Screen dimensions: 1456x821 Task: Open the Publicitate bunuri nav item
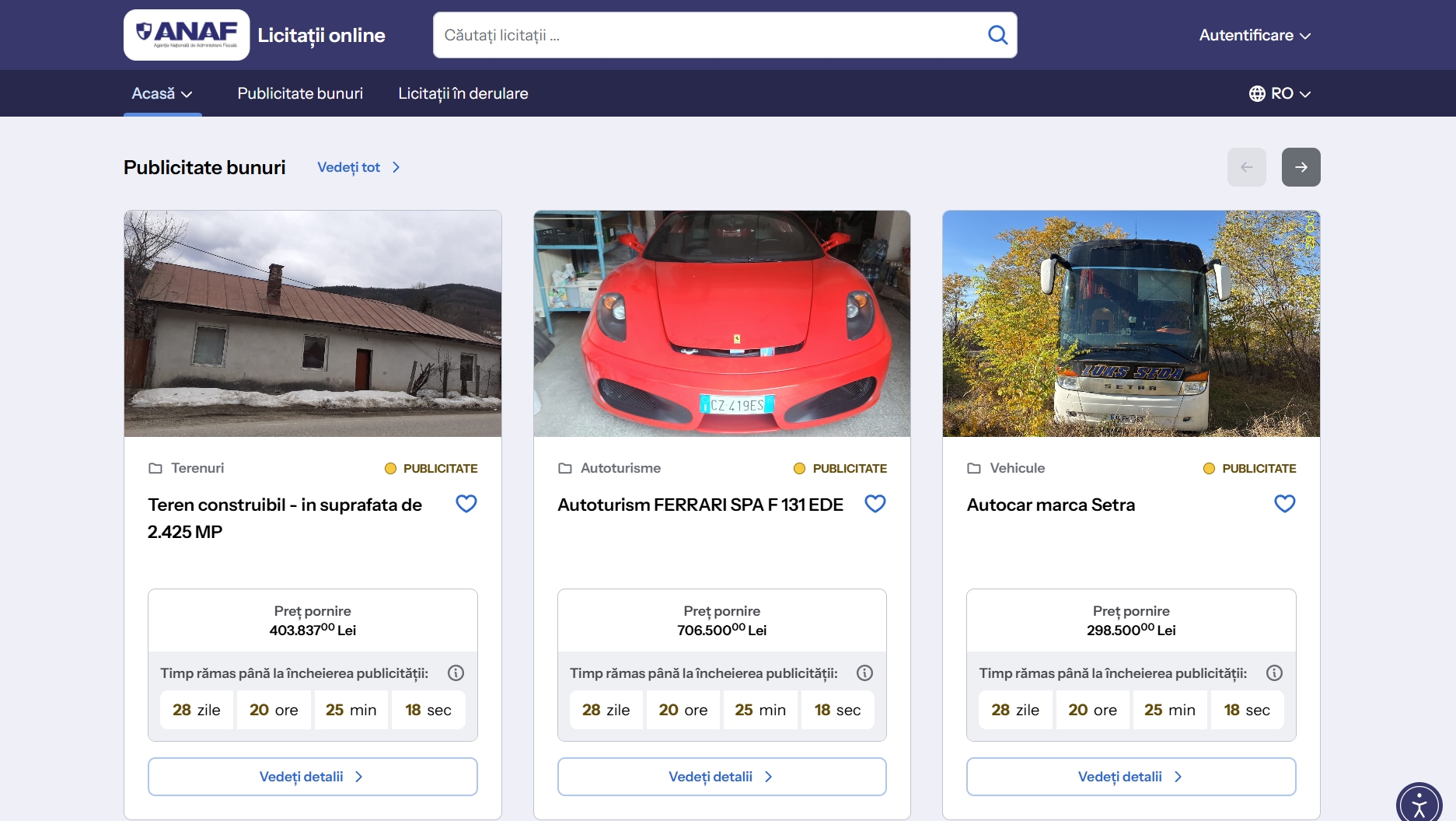(x=300, y=93)
